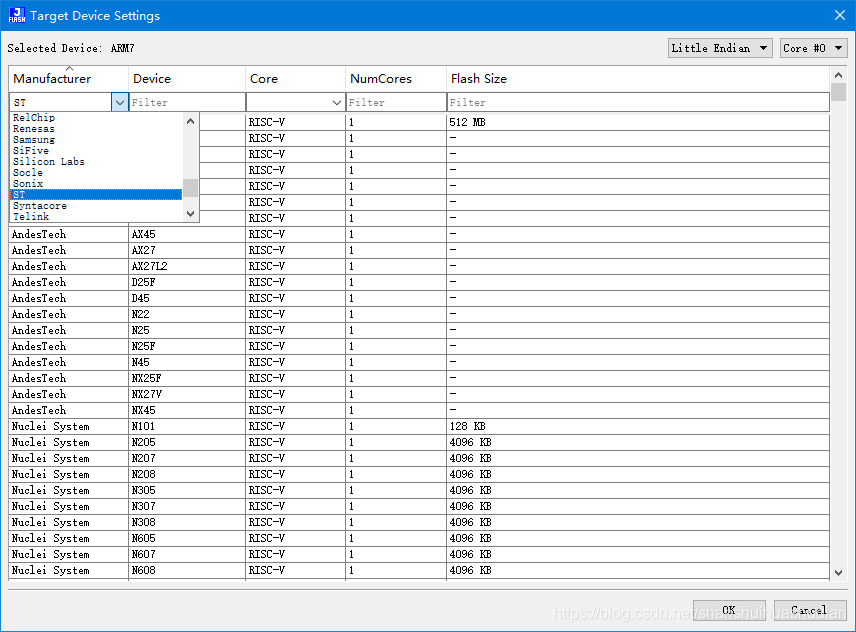Sort by Flash Size column header
This screenshot has height=632, width=856.
pyautogui.click(x=638, y=79)
